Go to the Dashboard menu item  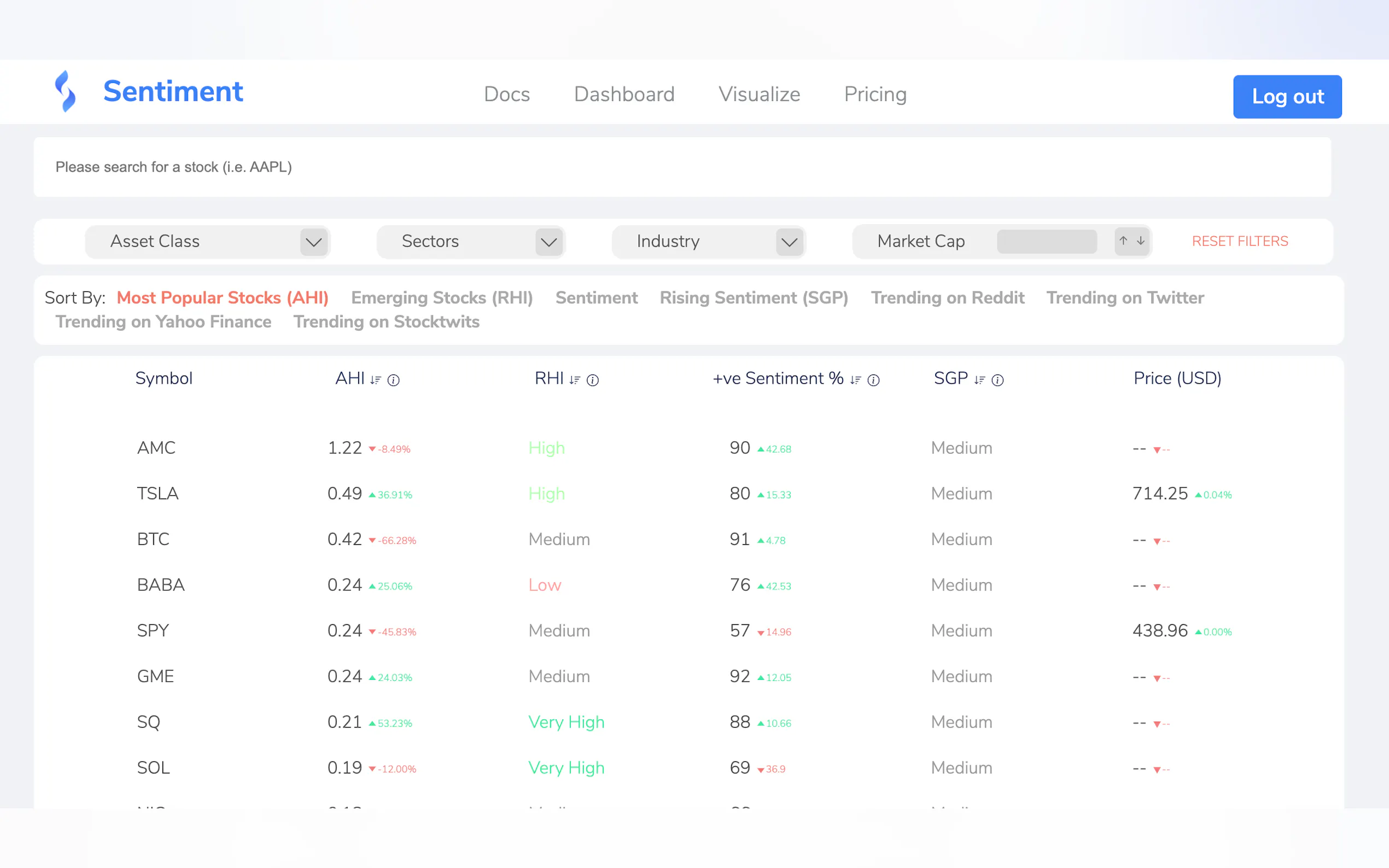(624, 94)
